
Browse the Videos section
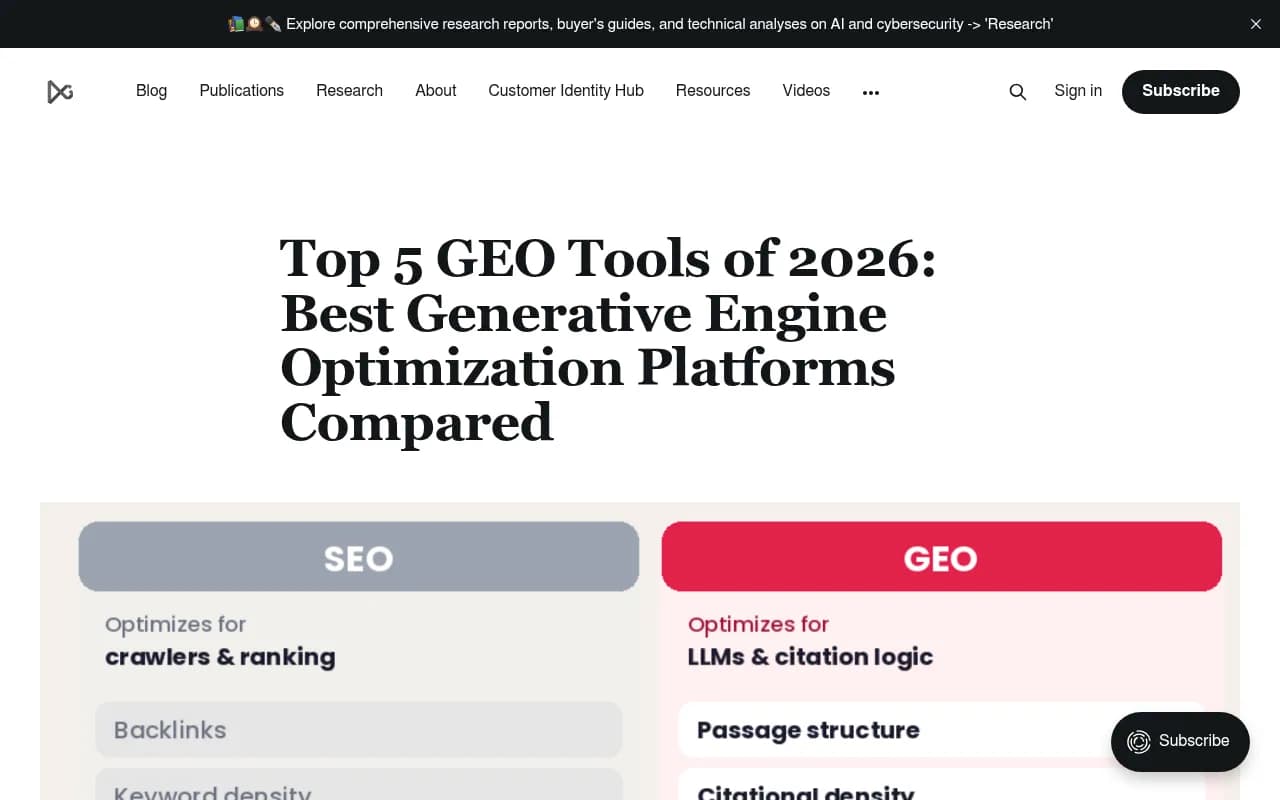coord(806,91)
